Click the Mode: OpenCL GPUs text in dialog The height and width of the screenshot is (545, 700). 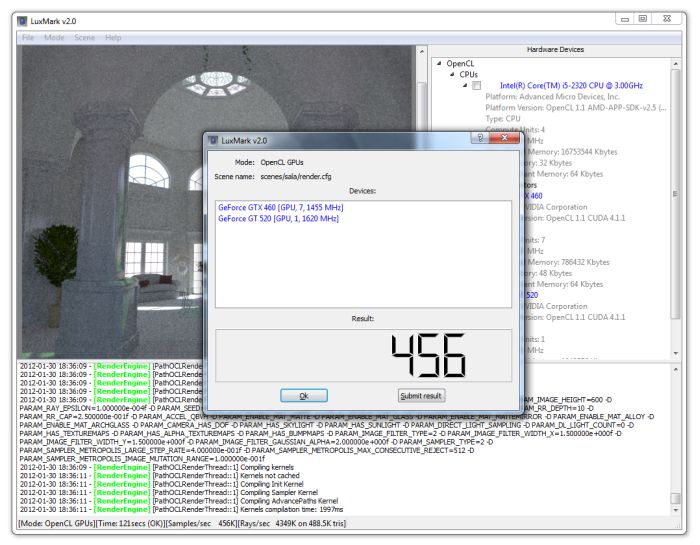pyautogui.click(x=269, y=162)
